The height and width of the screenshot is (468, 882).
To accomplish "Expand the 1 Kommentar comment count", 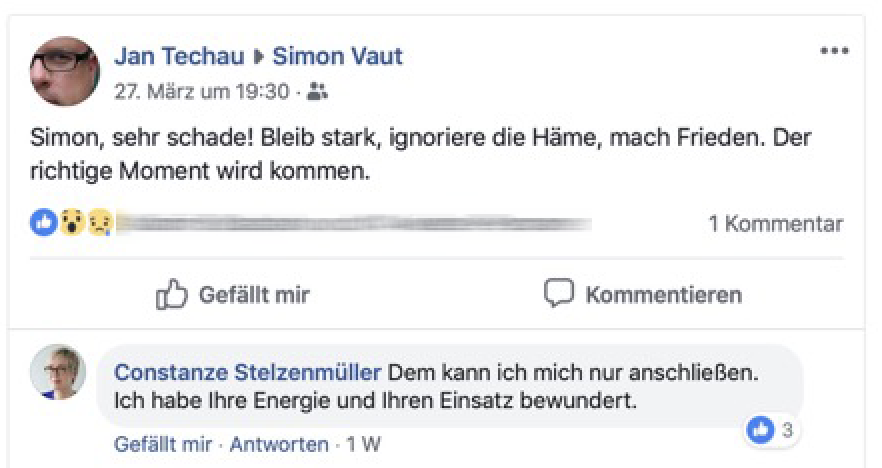I will tap(775, 224).
